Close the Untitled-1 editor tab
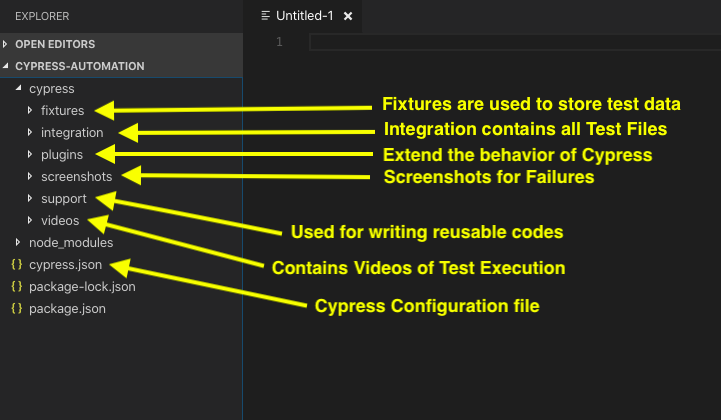Screen dimensions: 721x420 pyautogui.click(x=348, y=16)
